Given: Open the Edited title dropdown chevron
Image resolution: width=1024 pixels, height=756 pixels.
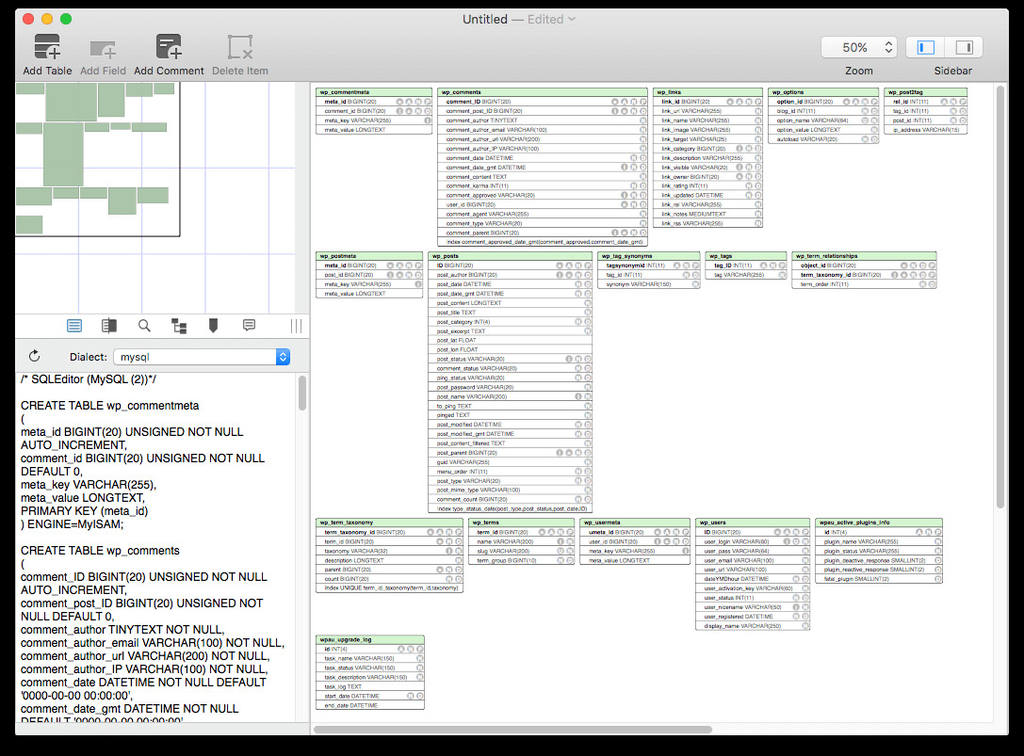Looking at the screenshot, I should pos(572,19).
